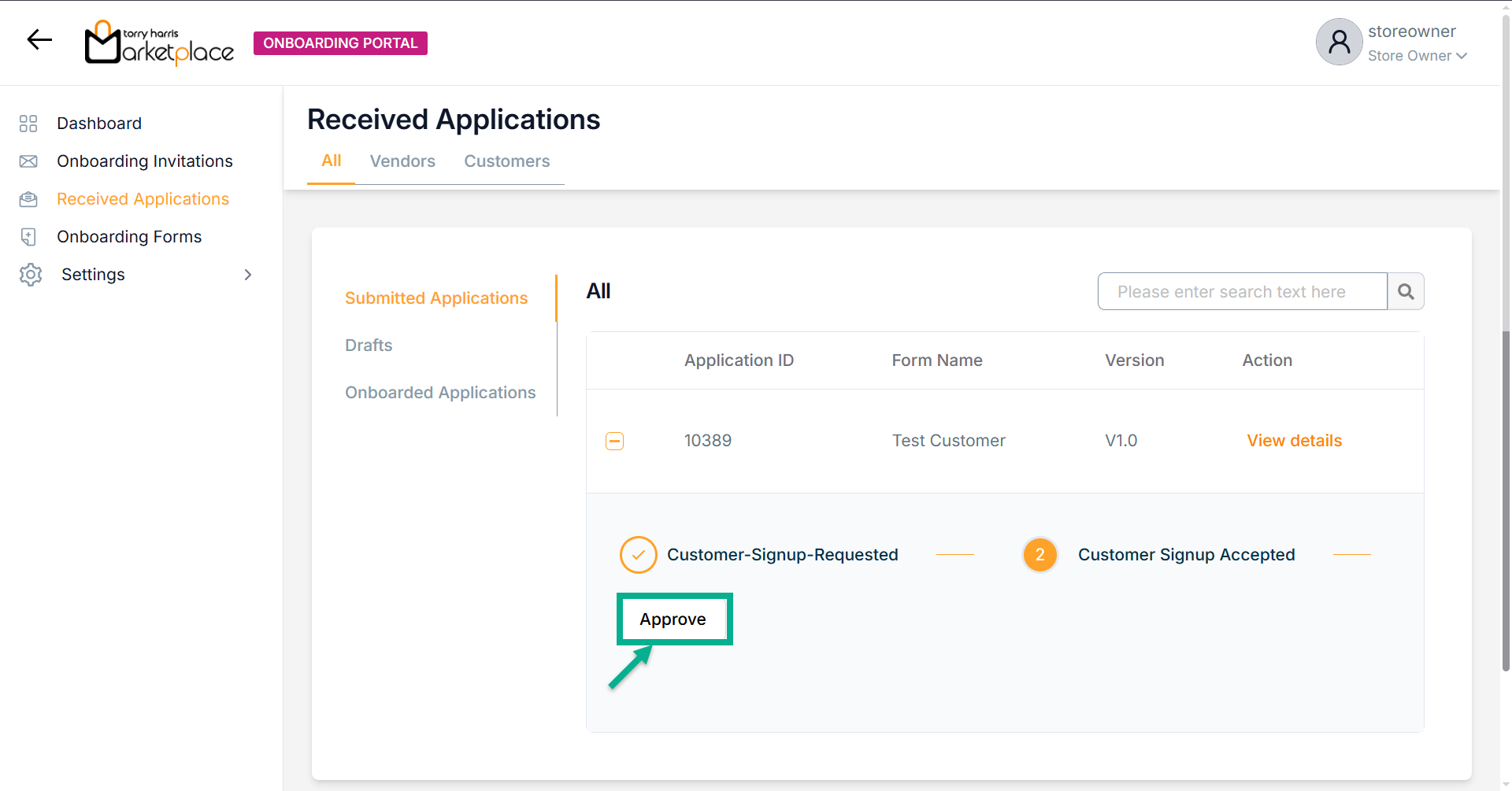Click the back arrow icon
Screen dimensions: 1512x791
[x=39, y=39]
